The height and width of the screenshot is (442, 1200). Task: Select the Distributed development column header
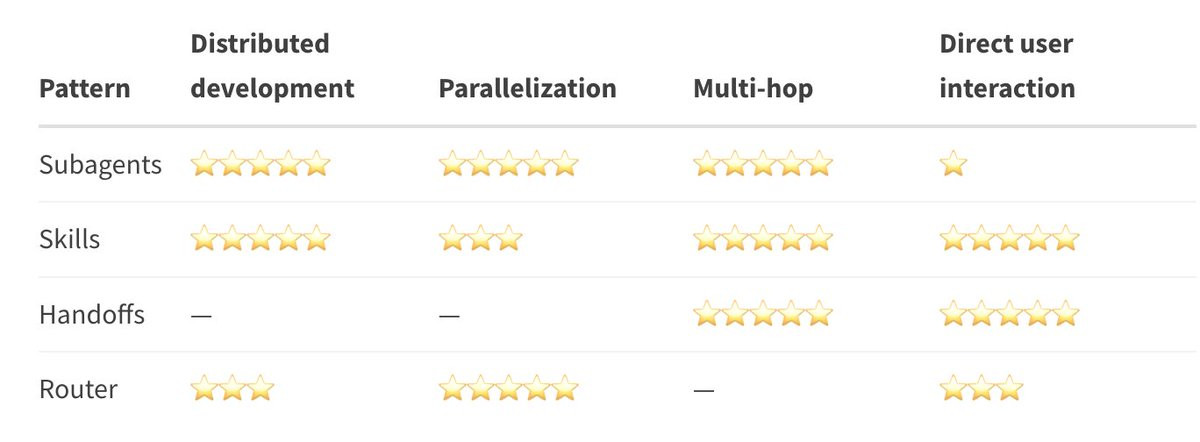point(273,66)
